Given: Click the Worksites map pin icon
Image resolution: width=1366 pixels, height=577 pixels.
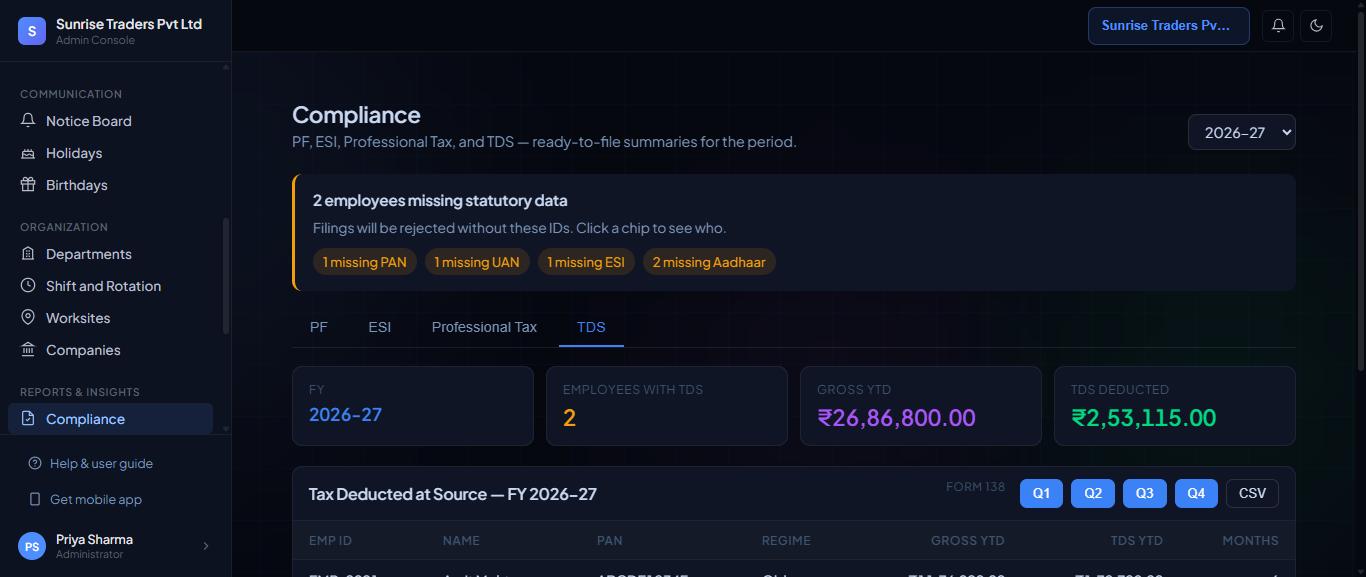Looking at the screenshot, I should click(28, 318).
